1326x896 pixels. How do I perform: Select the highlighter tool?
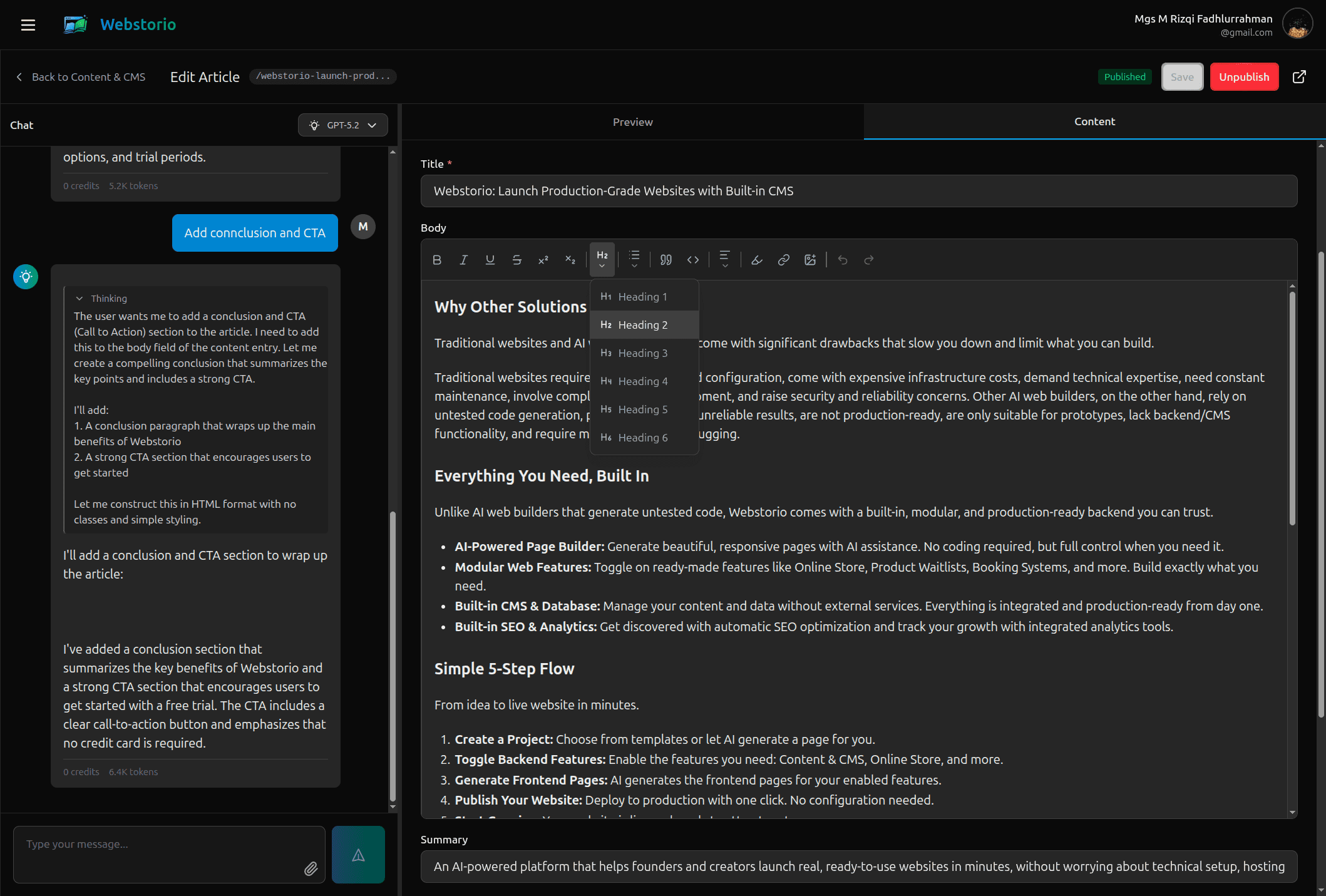pos(757,260)
